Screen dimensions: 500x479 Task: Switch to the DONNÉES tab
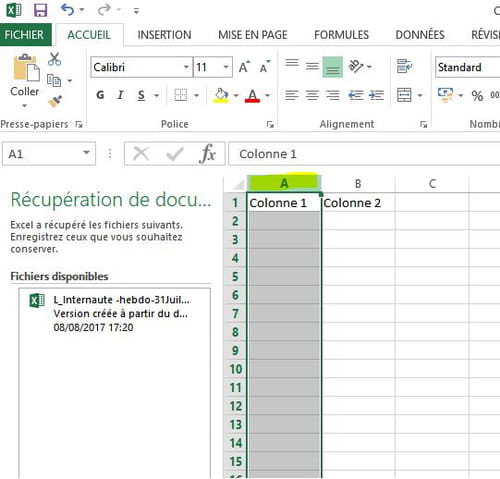click(420, 35)
